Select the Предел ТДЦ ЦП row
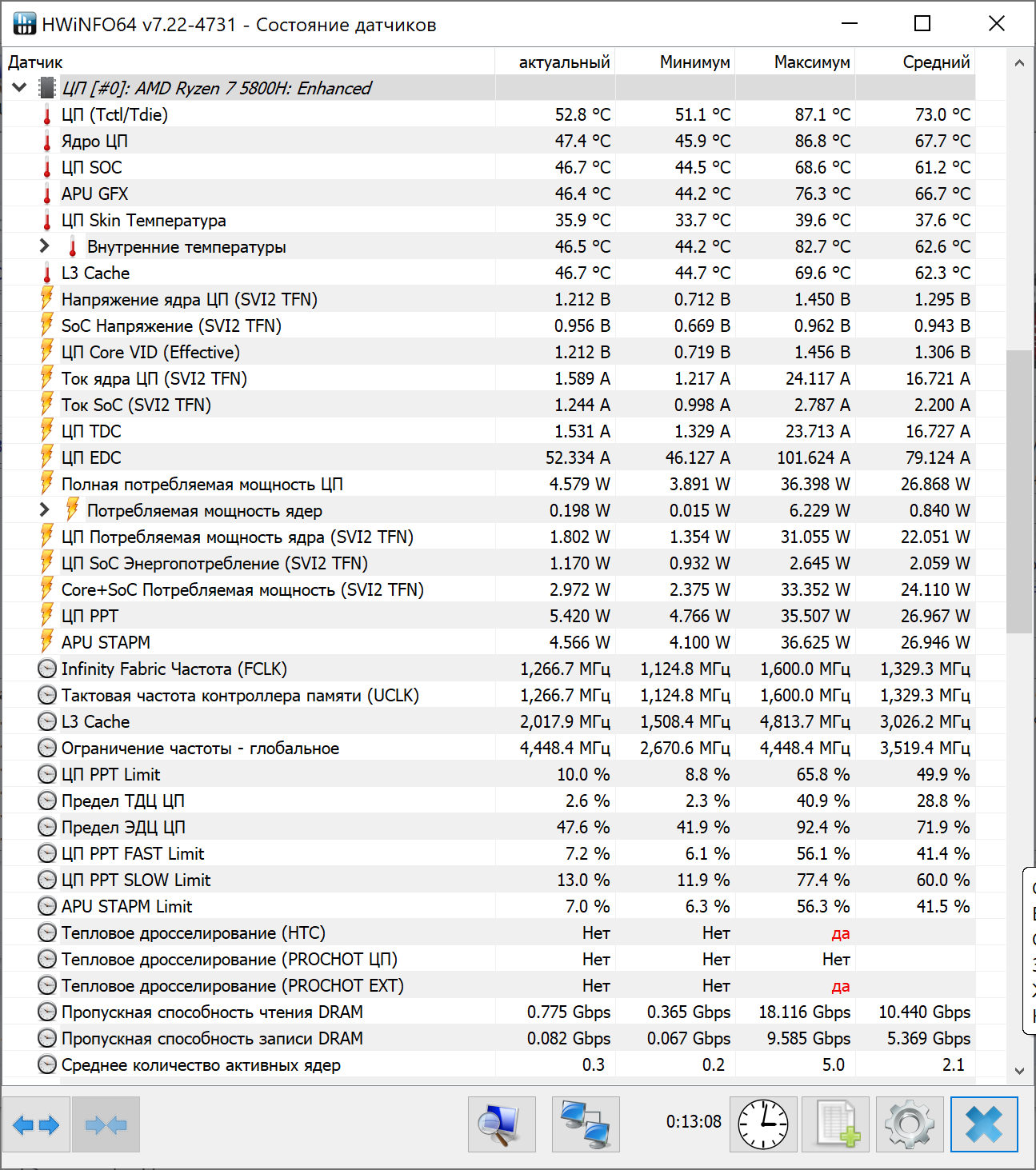 pyautogui.click(x=489, y=801)
